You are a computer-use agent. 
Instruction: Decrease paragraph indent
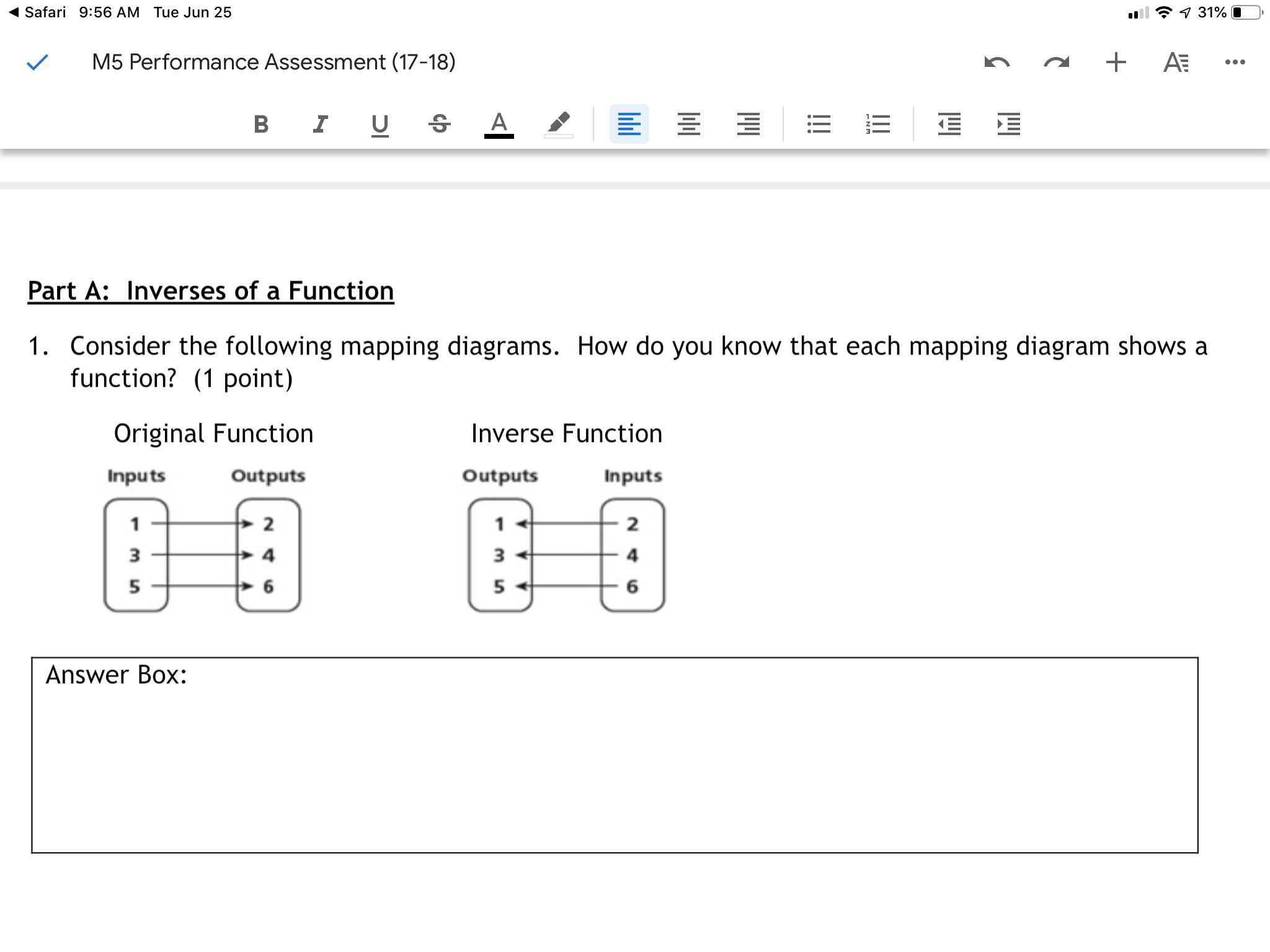tap(949, 124)
